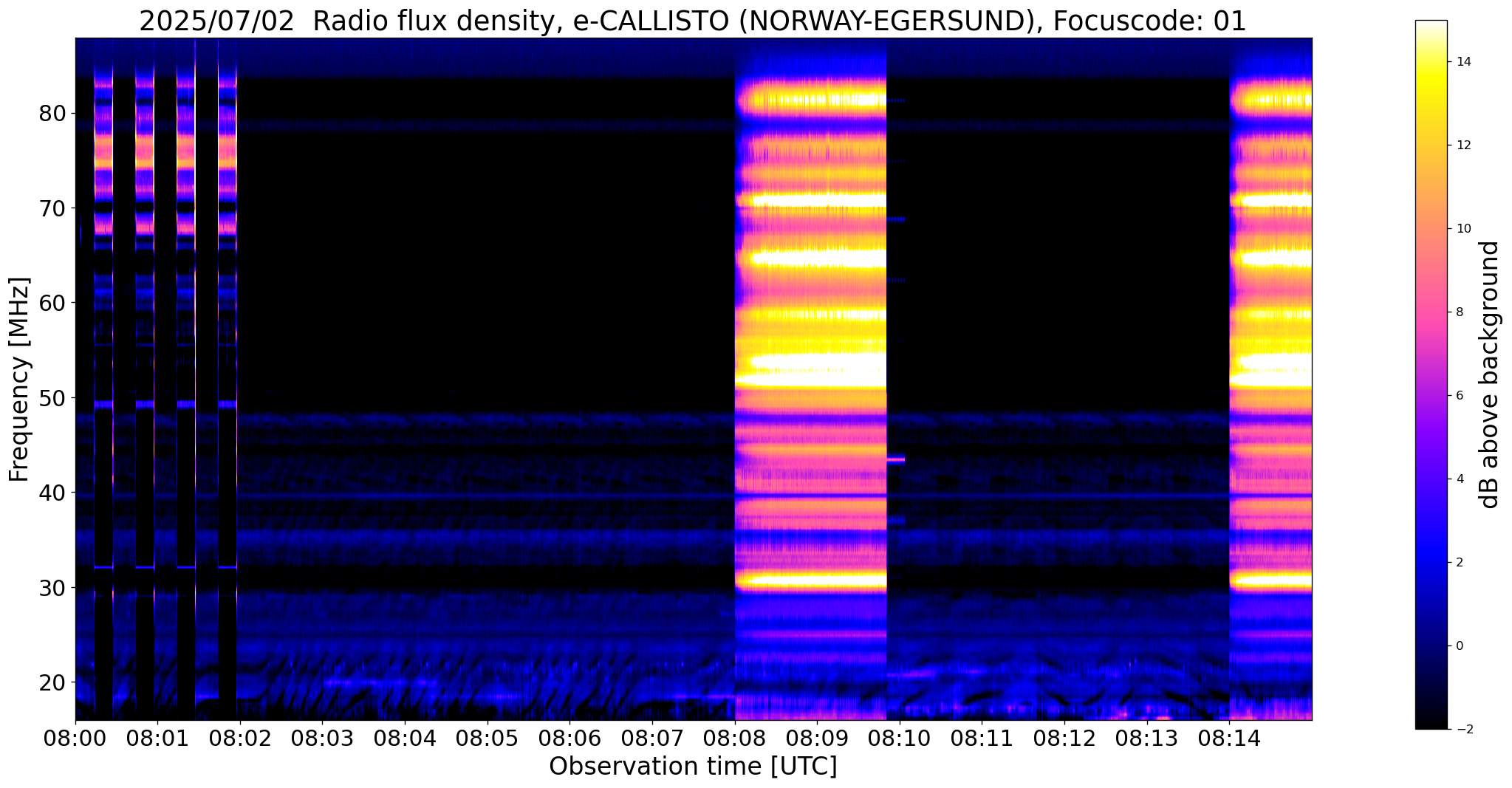Click the 08:09 time tick label

coord(817,737)
